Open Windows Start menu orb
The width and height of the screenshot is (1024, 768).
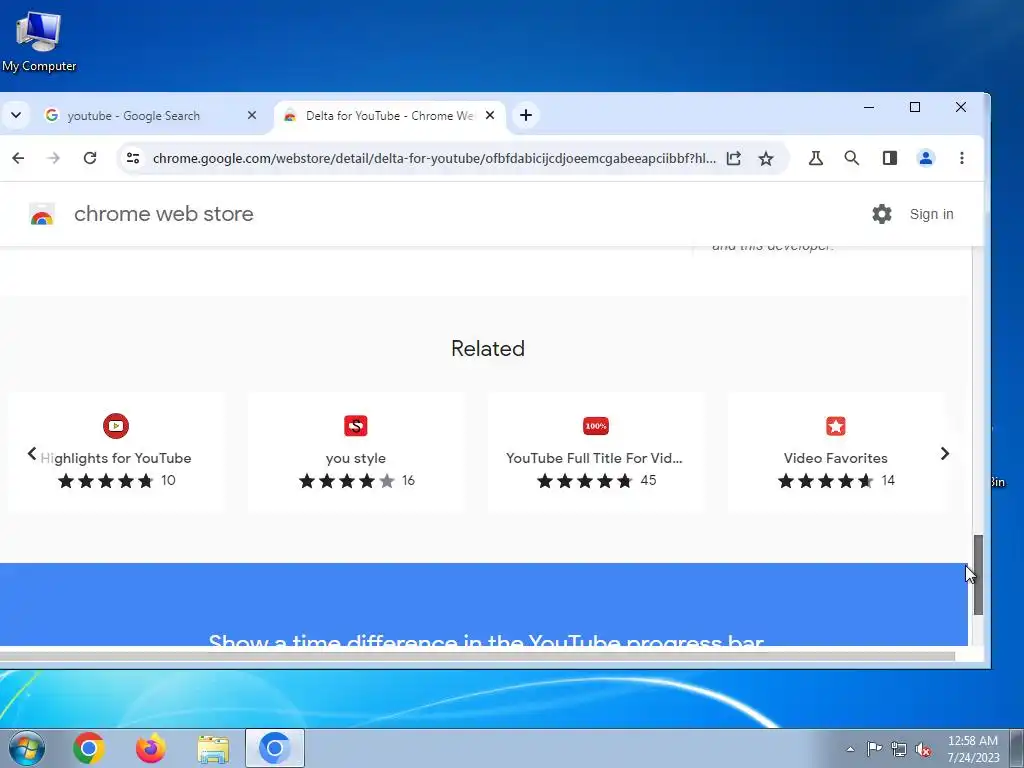[x=27, y=748]
